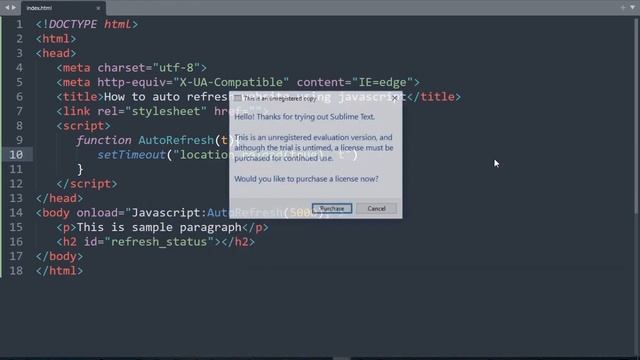
Task: Click the closing script tag on line 12
Action: pos(87,184)
